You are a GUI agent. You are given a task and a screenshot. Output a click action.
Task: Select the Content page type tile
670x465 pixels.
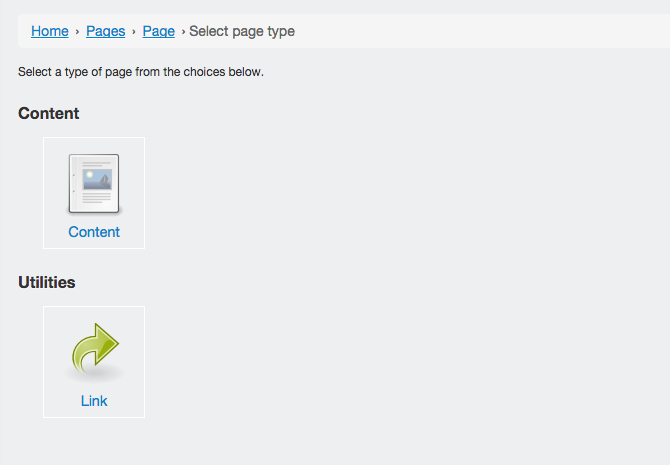[94, 193]
